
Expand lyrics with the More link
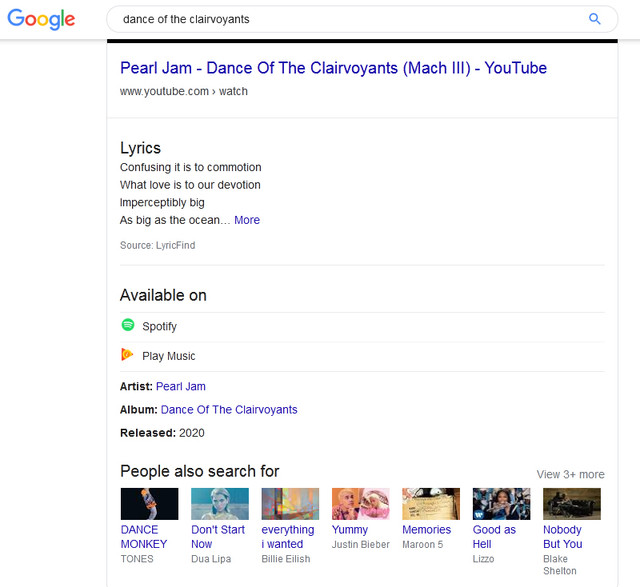(x=247, y=220)
